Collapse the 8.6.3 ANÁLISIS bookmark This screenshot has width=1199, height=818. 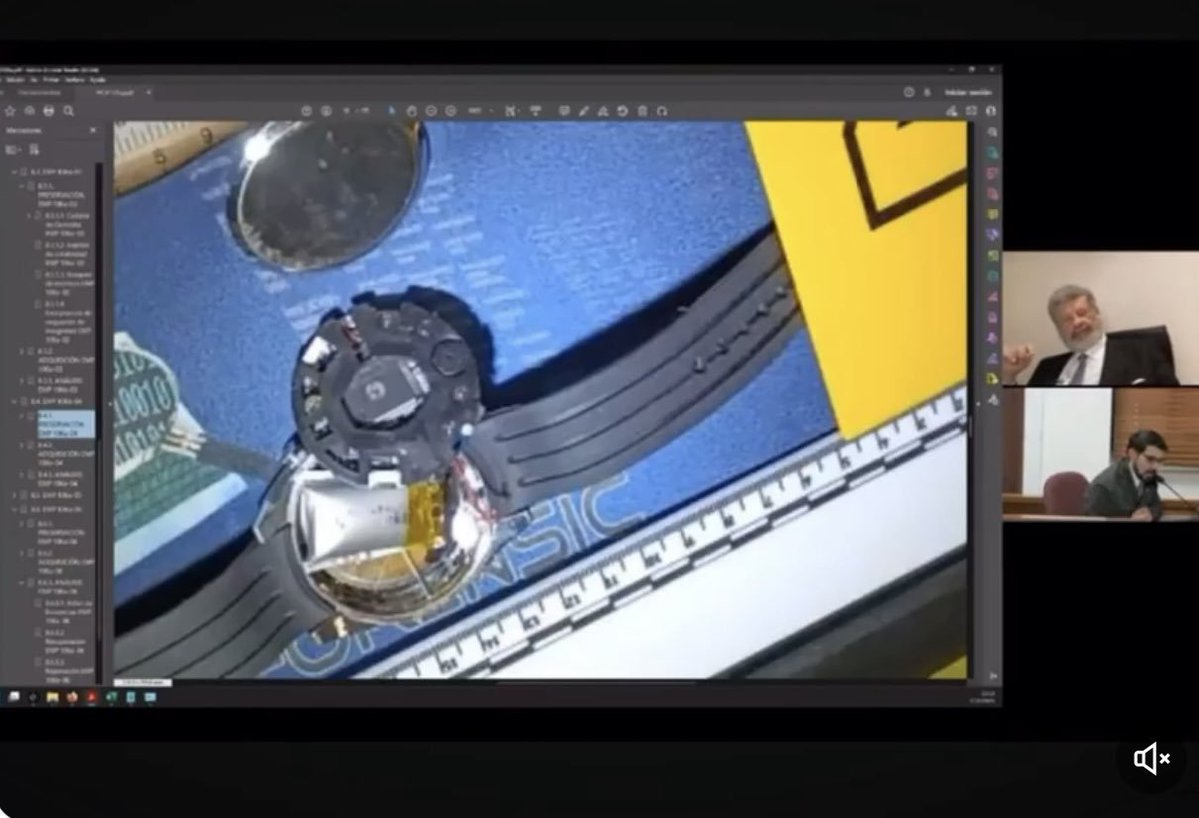[22, 583]
